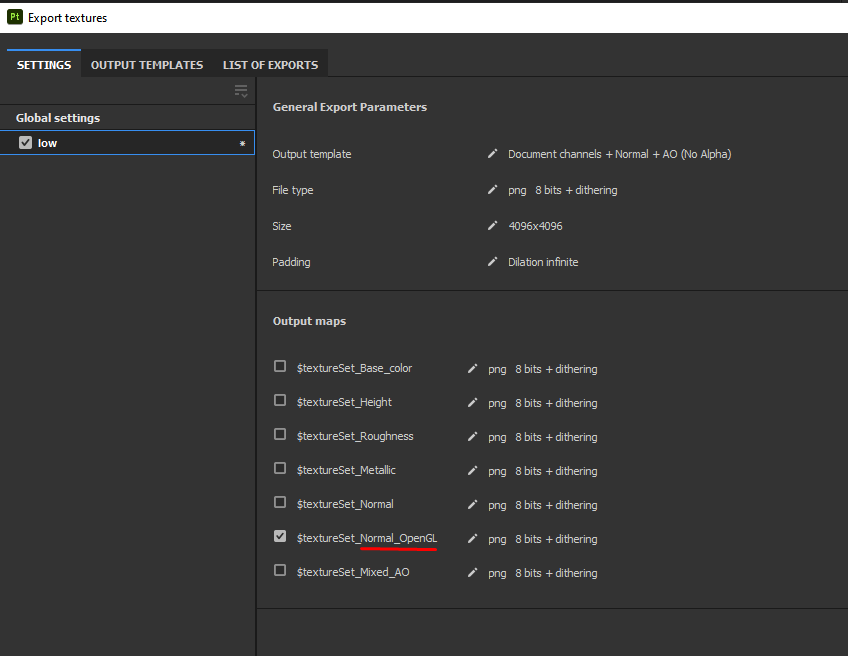The width and height of the screenshot is (848, 656).
Task: Click the pencil icon for Roughness map
Action: [473, 437]
